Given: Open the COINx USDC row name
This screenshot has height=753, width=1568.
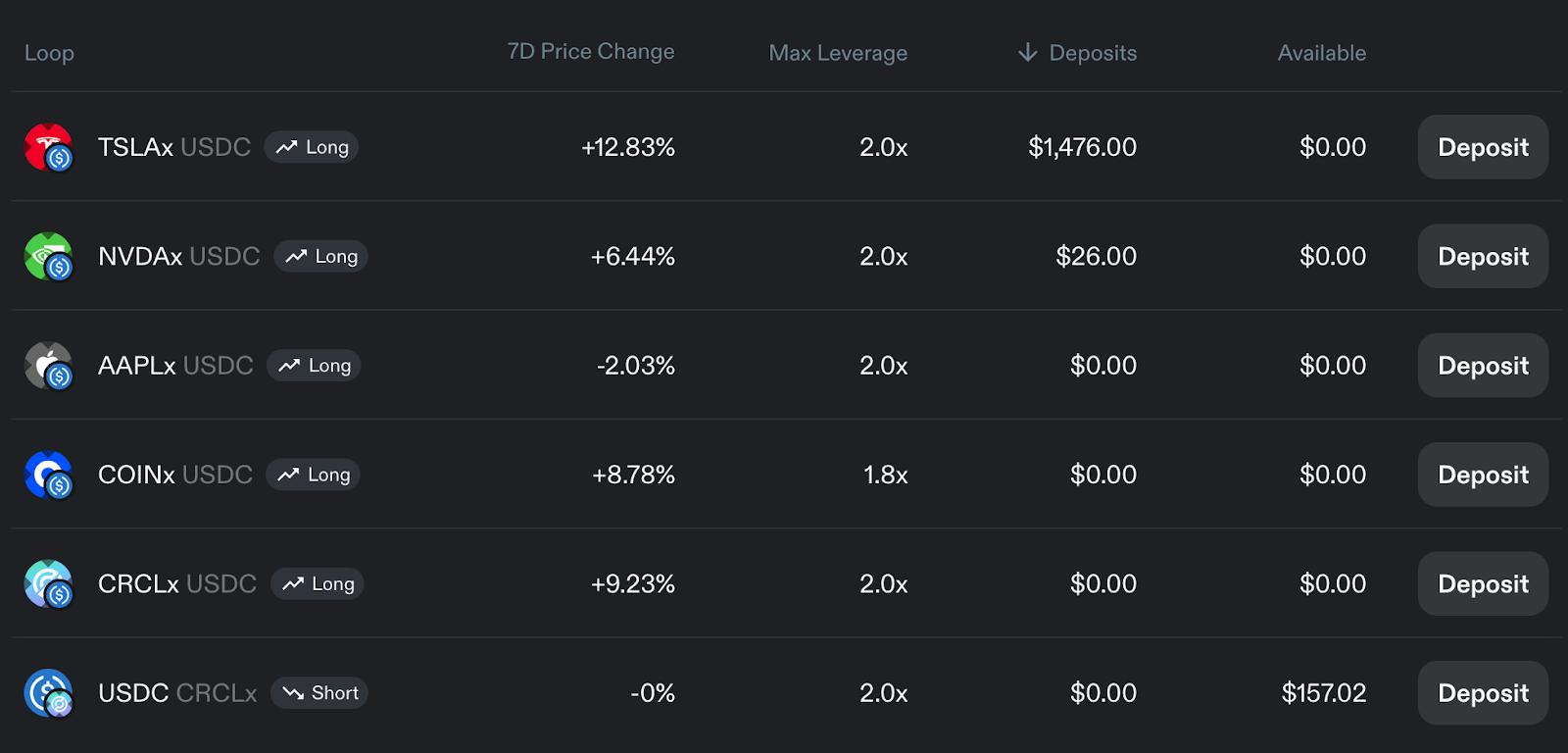Looking at the screenshot, I should click(x=175, y=475).
